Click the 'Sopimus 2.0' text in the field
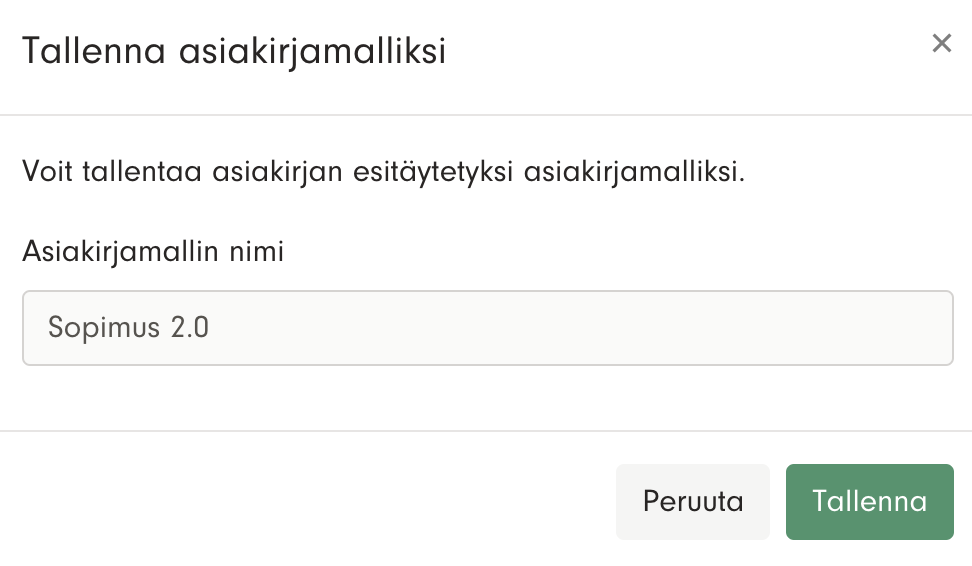972x566 pixels. pyautogui.click(x=129, y=328)
